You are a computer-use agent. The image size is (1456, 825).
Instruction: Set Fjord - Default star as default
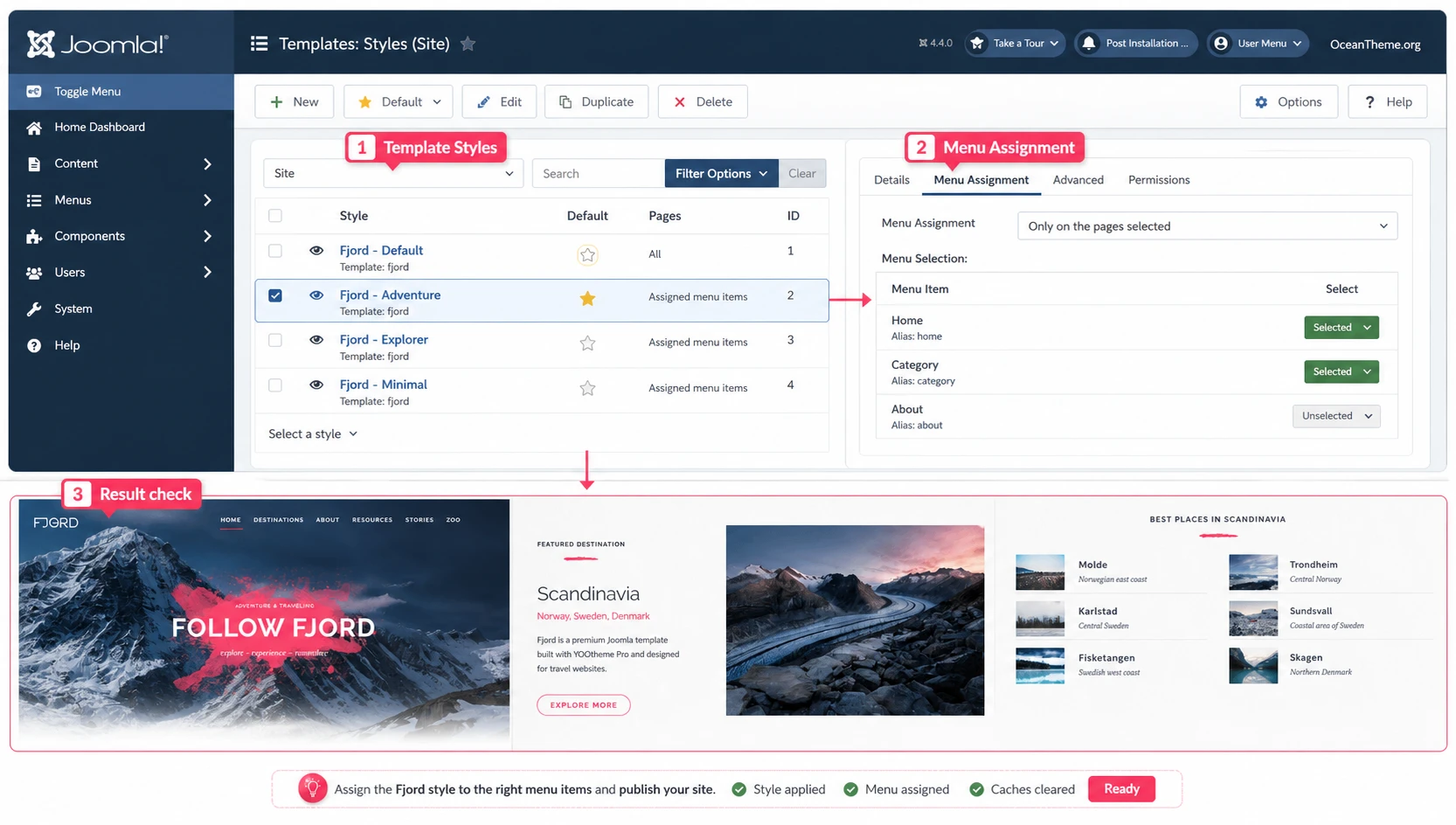[587, 255]
